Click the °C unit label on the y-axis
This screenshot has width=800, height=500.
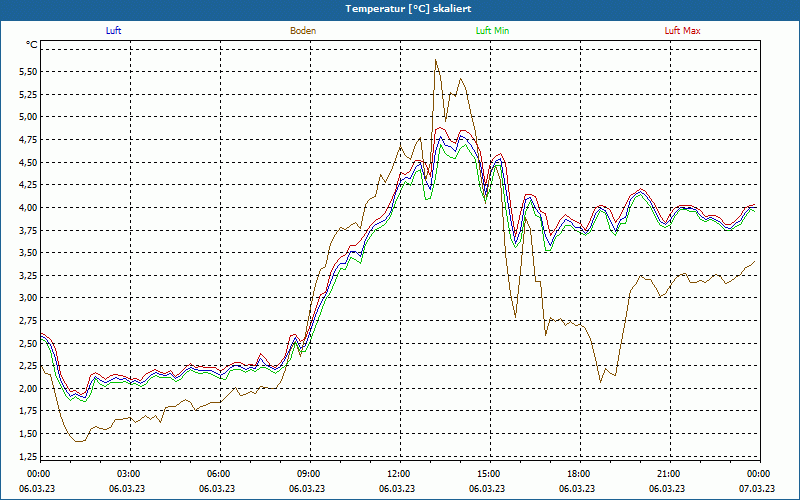click(x=31, y=45)
